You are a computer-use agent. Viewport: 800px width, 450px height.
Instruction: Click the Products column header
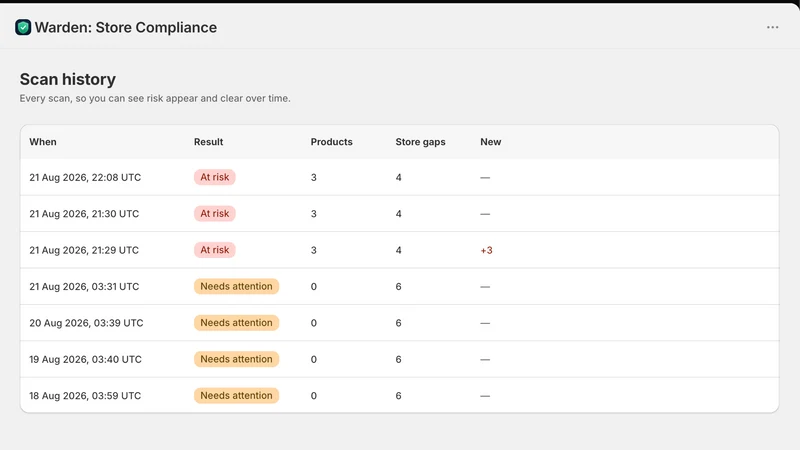tap(332, 142)
